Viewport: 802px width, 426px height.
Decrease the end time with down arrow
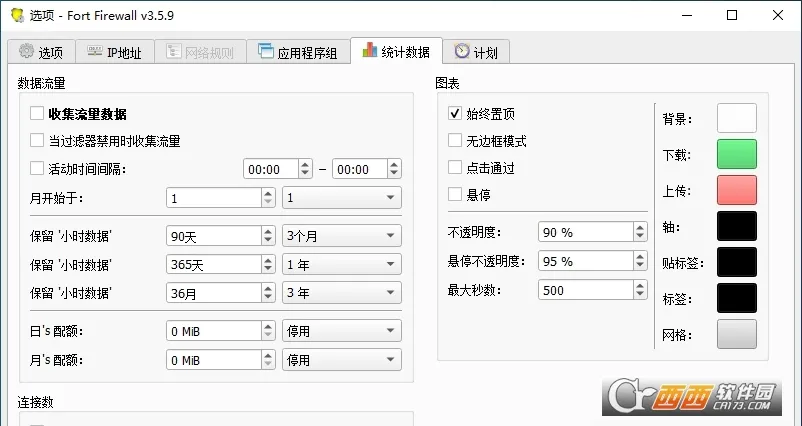(394, 174)
